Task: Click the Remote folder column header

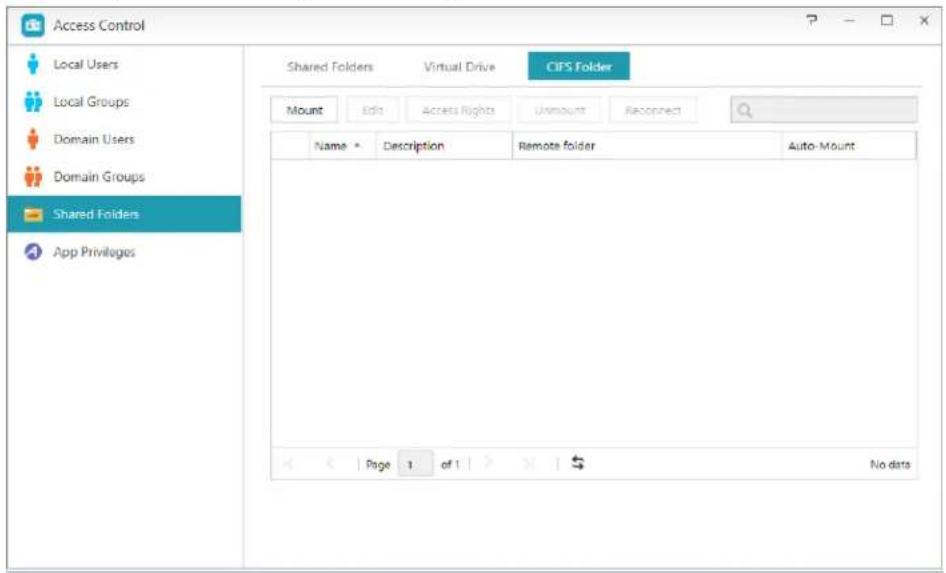Action: pyautogui.click(x=647, y=146)
